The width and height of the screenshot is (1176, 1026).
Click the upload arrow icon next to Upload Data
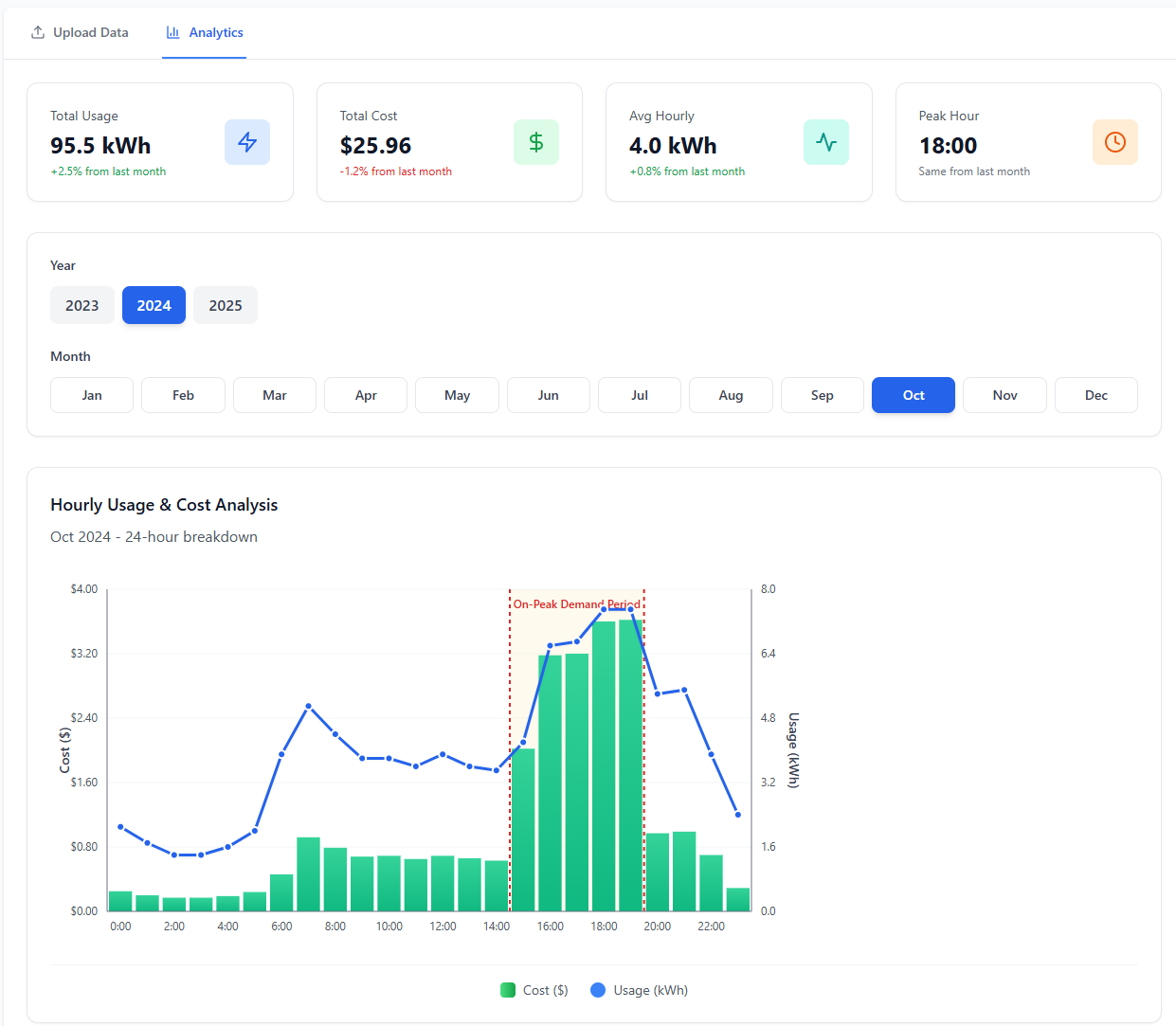coord(38,31)
